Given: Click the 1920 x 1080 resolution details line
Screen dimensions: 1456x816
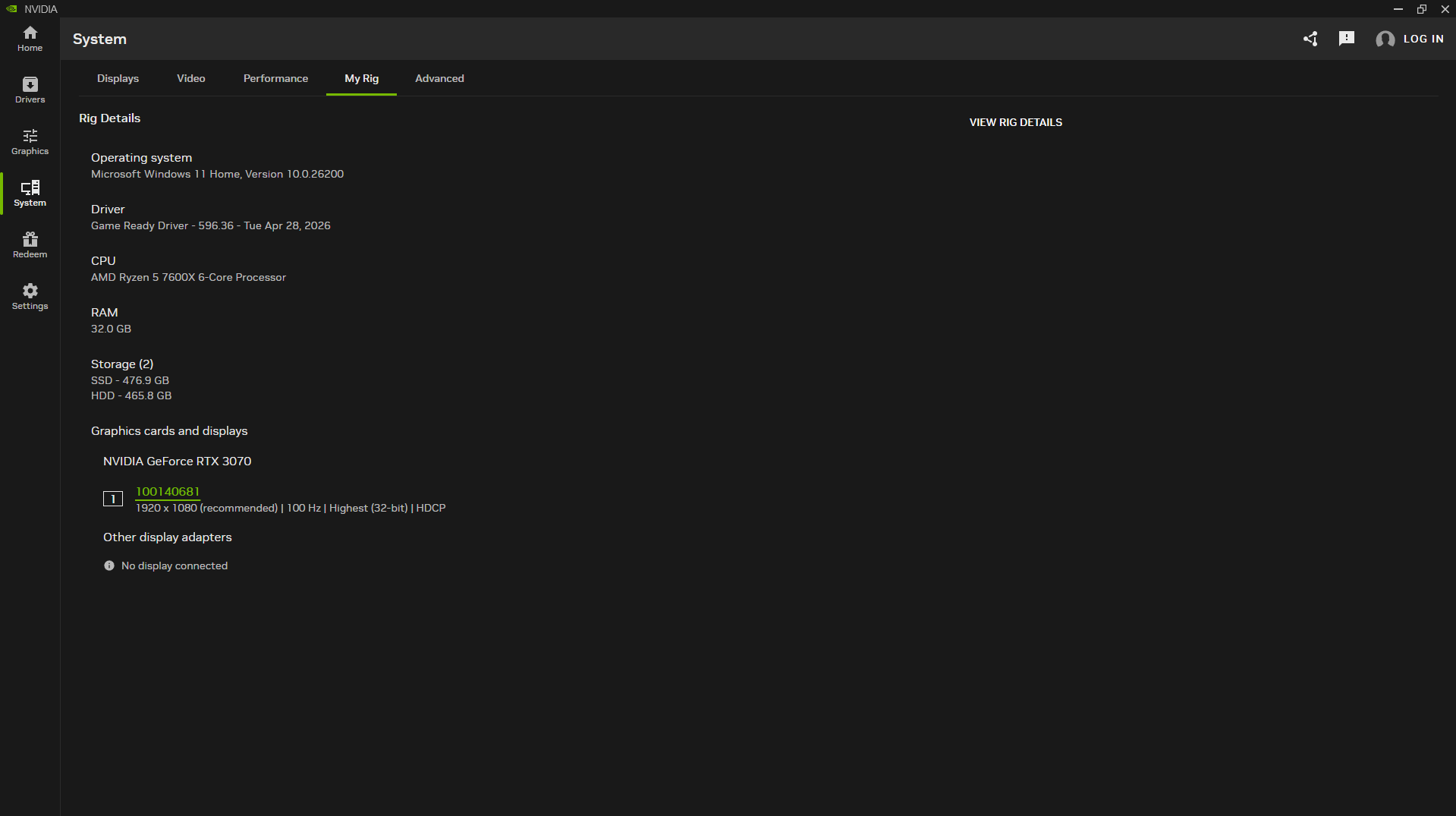Looking at the screenshot, I should [x=291, y=508].
